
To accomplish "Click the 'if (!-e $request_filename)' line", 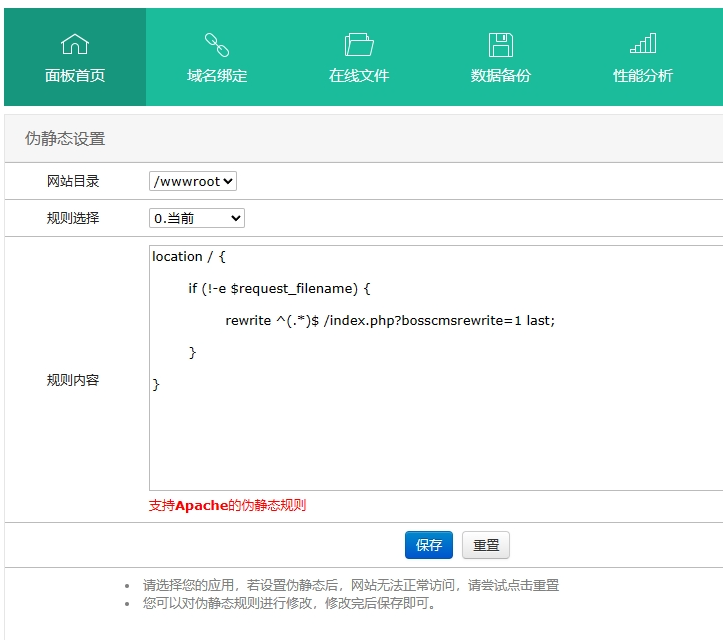I will (279, 288).
